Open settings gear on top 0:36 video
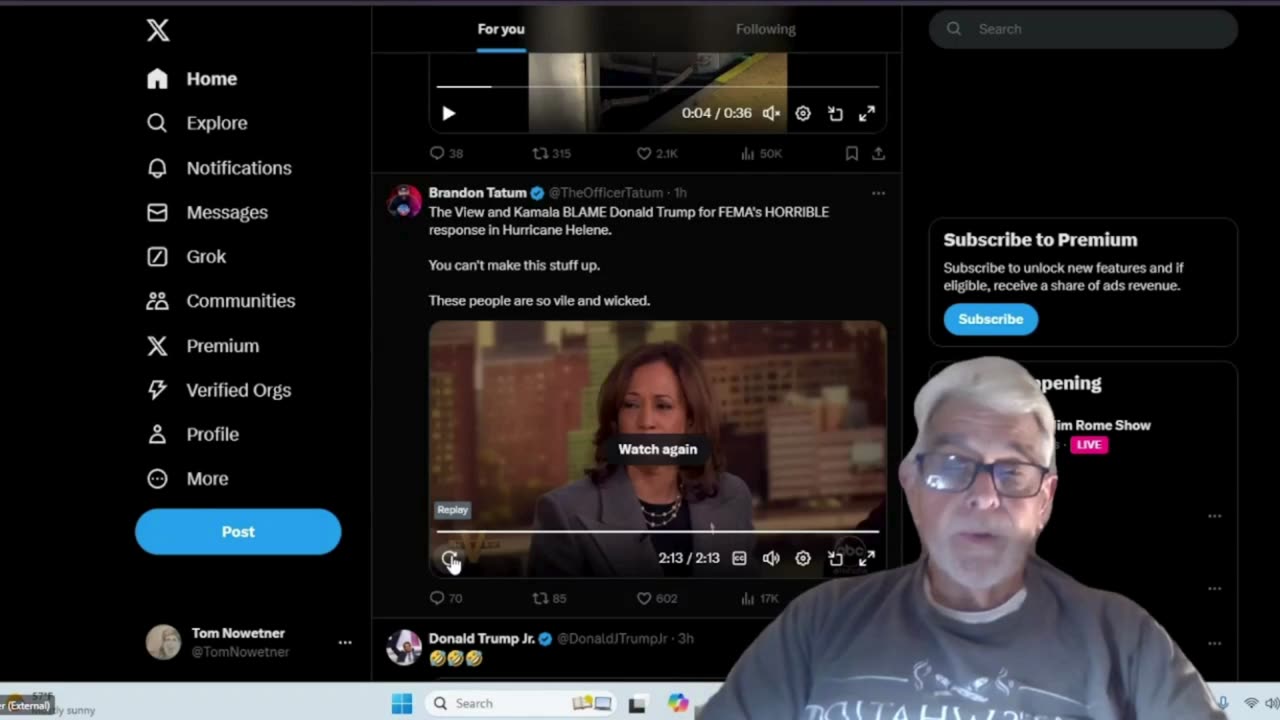 click(x=803, y=113)
